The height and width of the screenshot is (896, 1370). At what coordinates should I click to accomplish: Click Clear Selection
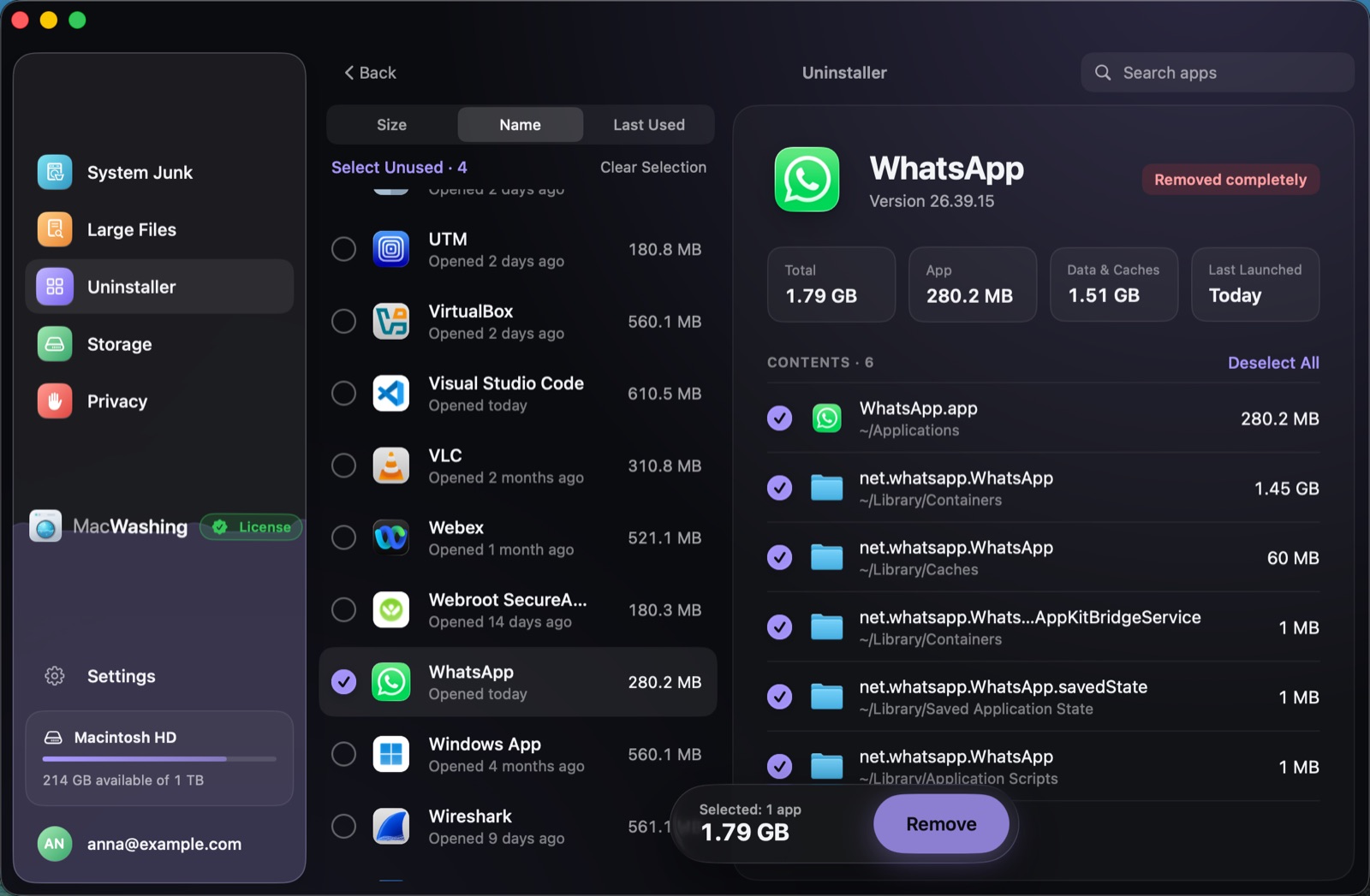click(x=653, y=168)
